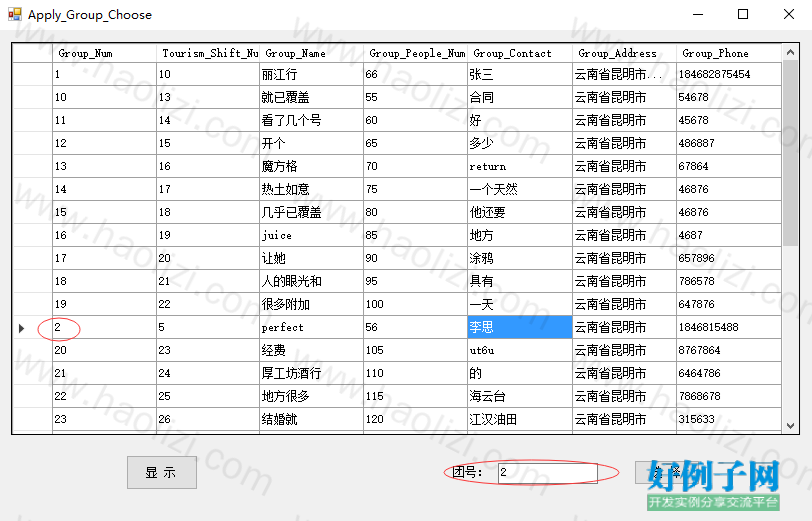
Task: Select the contact cell 合同
Action: [x=520, y=97]
